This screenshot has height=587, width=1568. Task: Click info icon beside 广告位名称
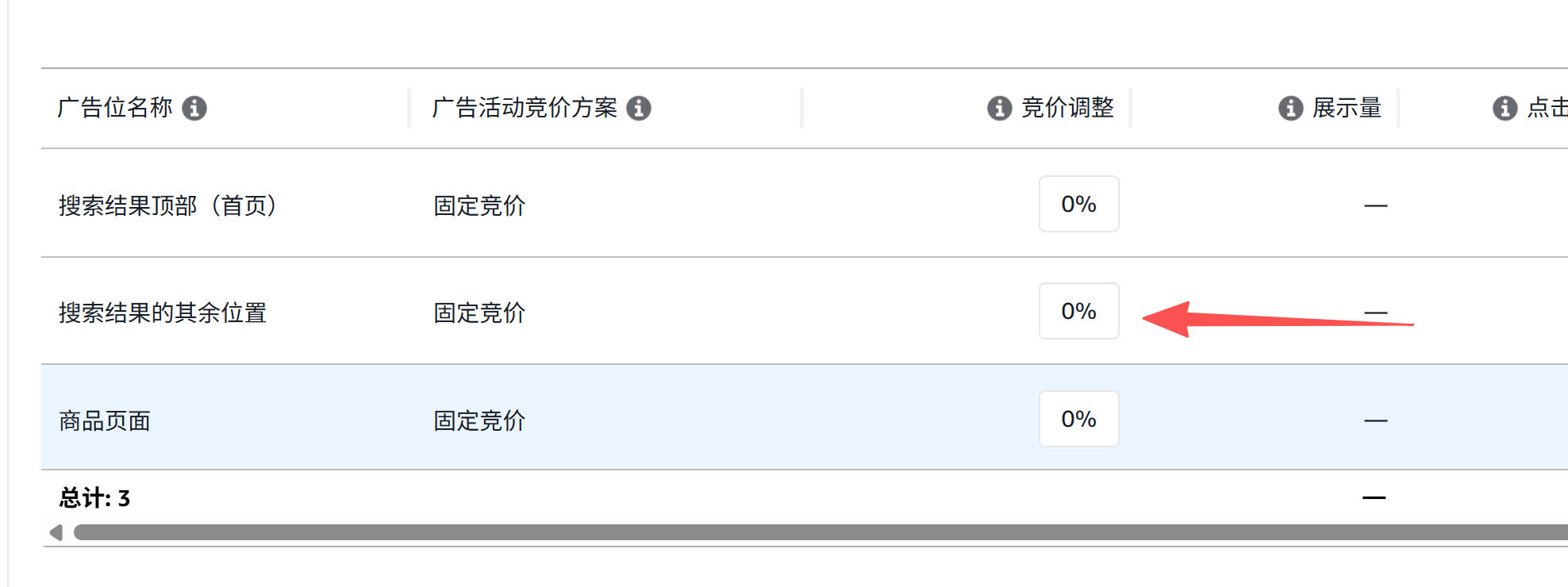click(x=194, y=108)
